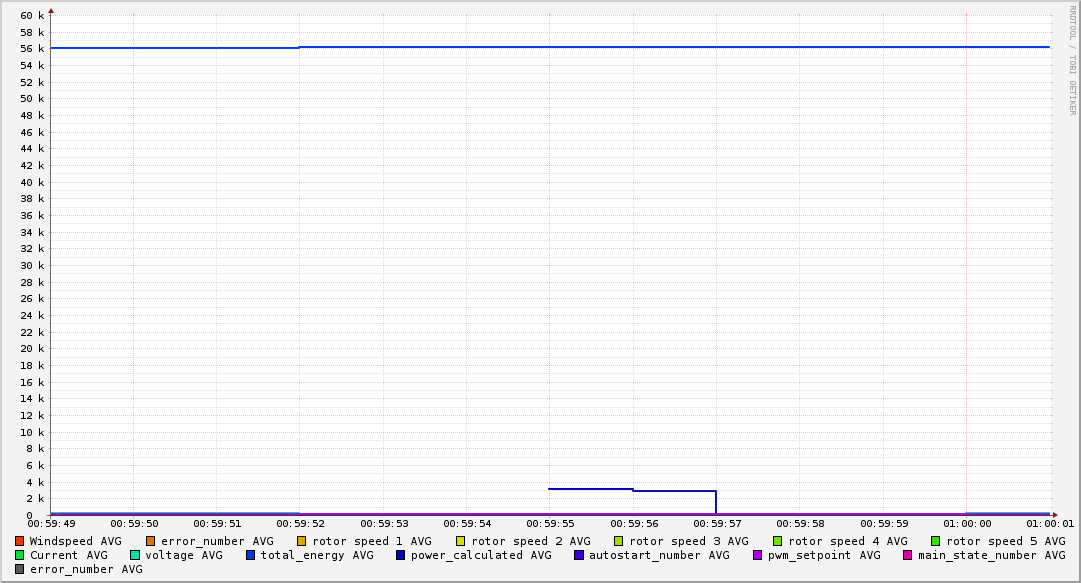1081x583 pixels.
Task: Select the rotor speed 2 AVG legend label
Action: (x=530, y=541)
